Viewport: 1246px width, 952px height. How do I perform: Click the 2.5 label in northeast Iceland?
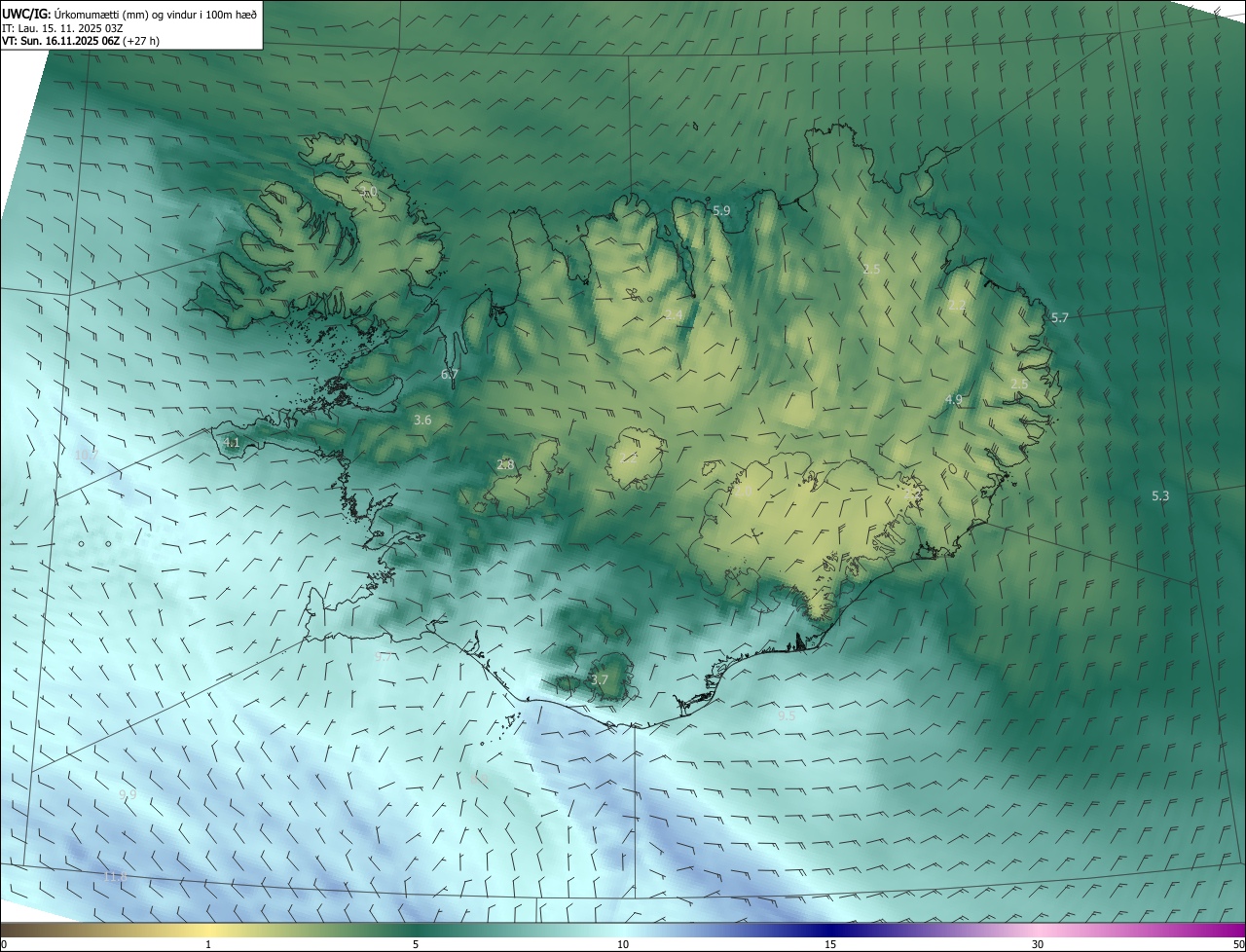871,269
